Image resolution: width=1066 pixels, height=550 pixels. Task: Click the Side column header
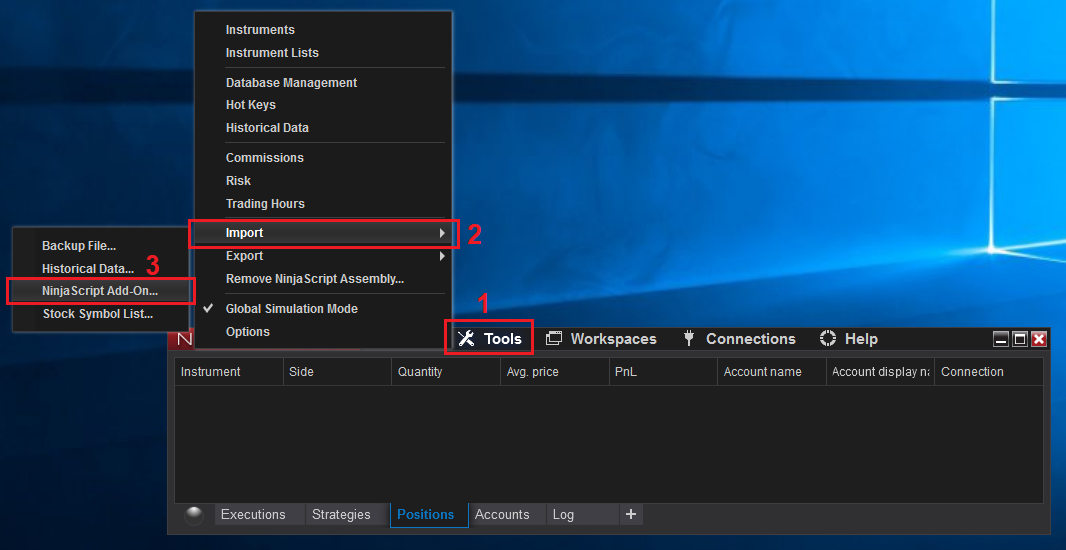(337, 372)
